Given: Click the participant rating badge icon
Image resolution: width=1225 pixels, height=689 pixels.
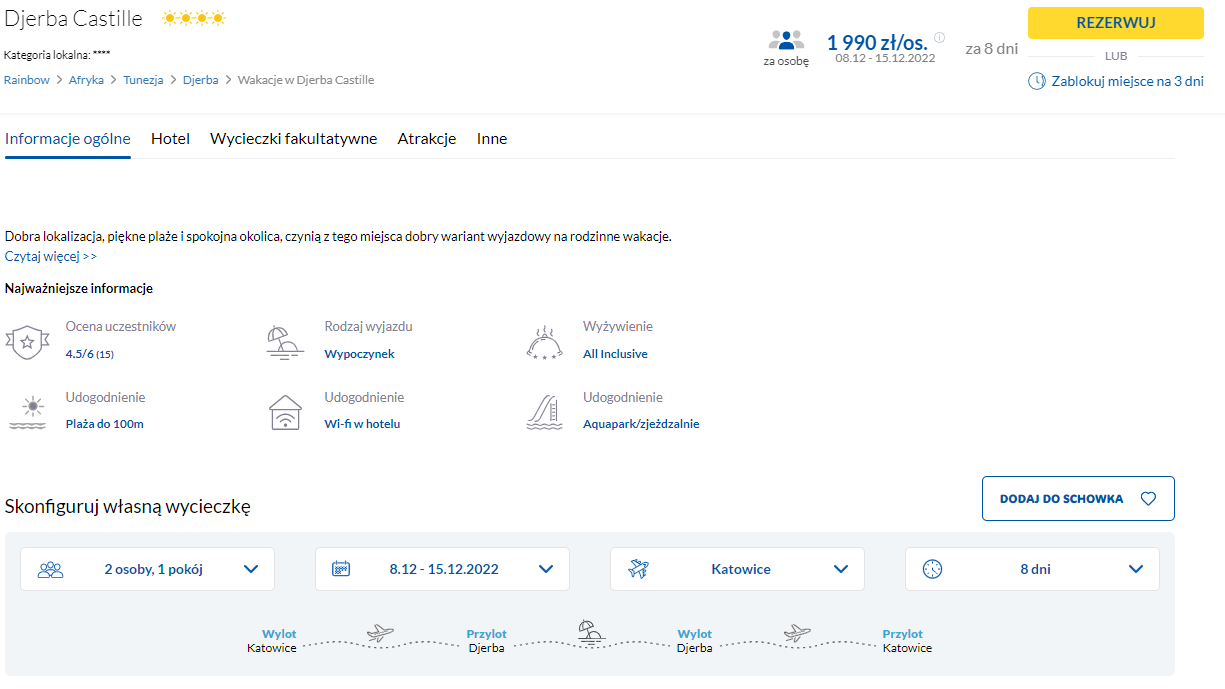Looking at the screenshot, I should point(27,341).
